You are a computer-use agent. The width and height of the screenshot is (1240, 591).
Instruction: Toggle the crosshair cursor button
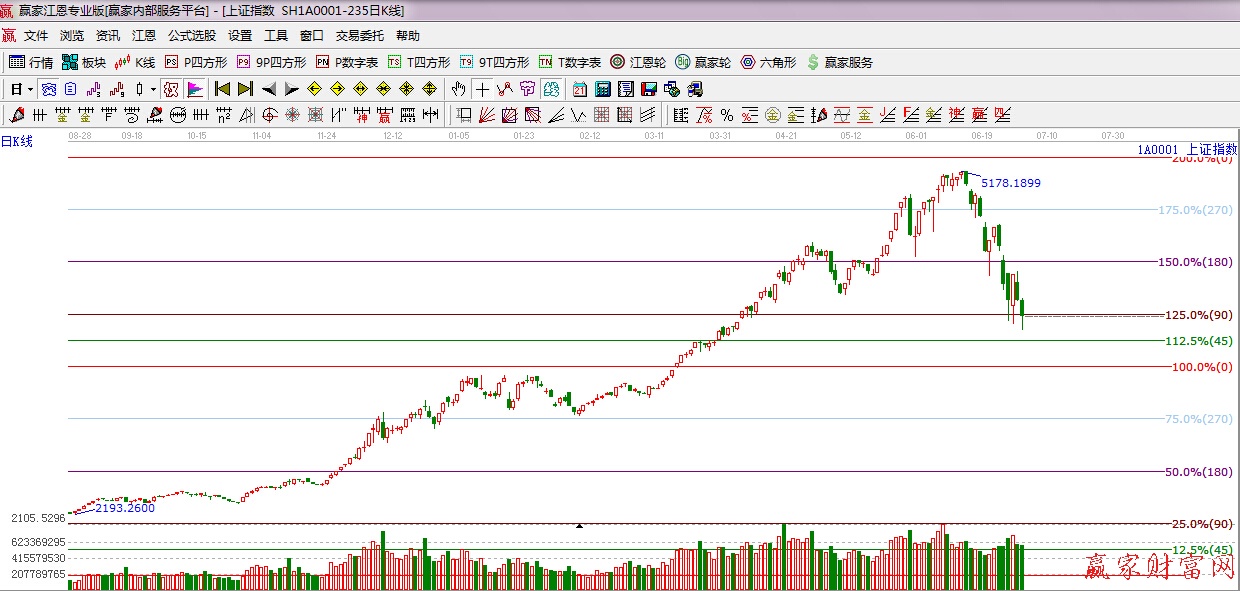pos(482,89)
